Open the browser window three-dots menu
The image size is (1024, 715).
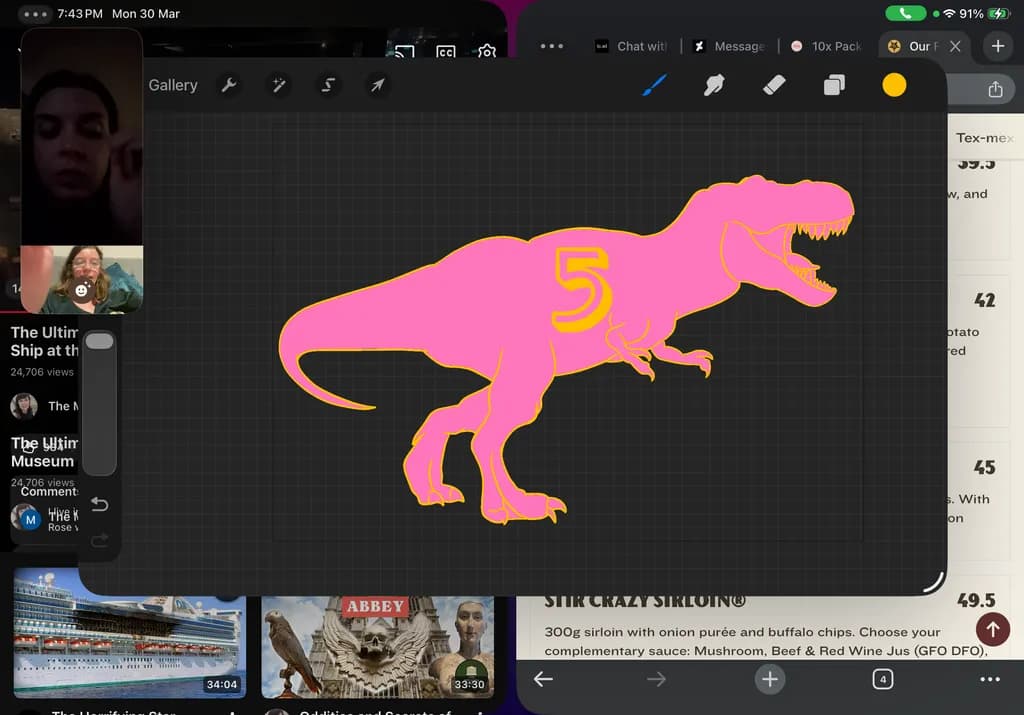point(552,46)
